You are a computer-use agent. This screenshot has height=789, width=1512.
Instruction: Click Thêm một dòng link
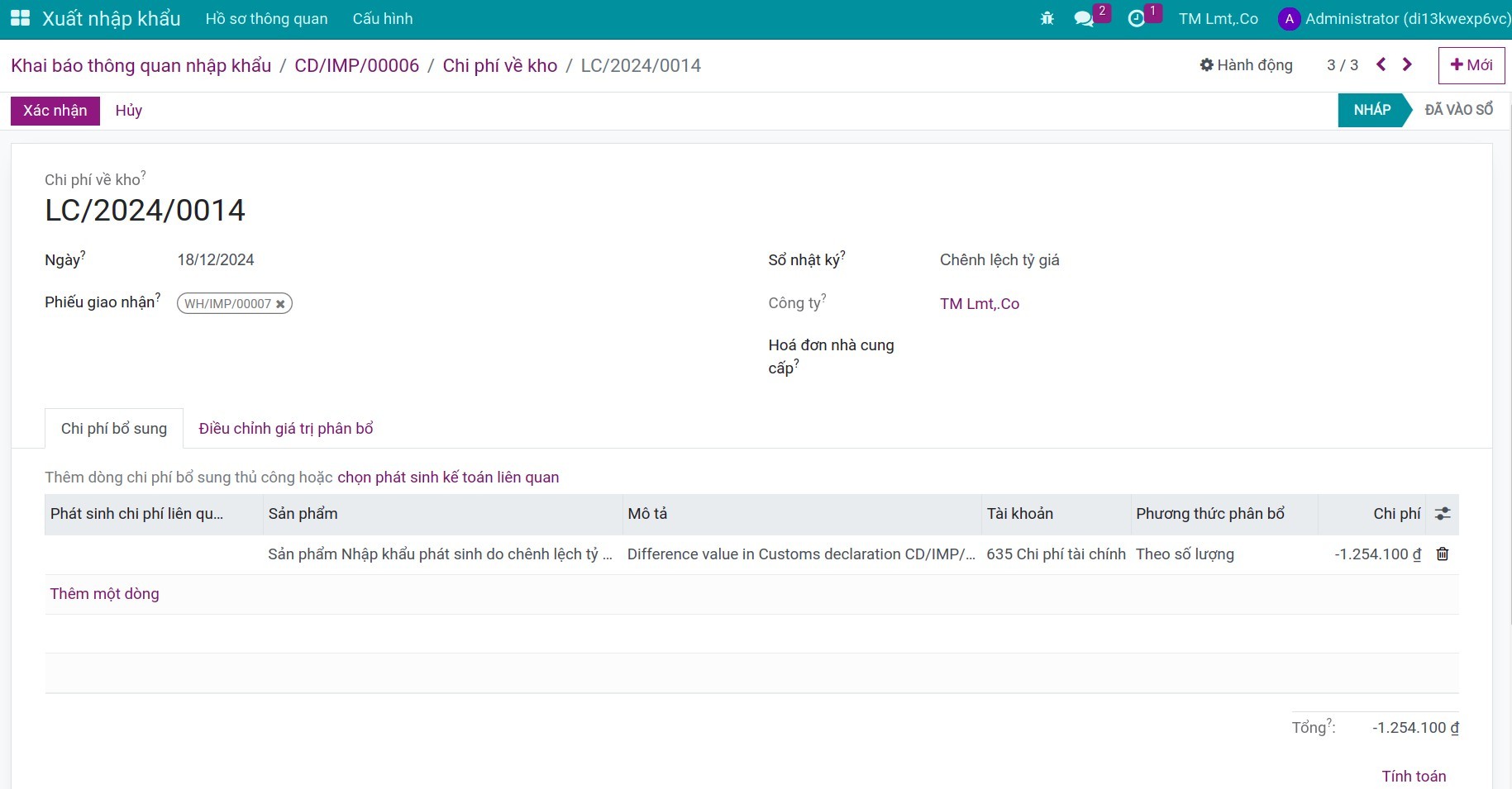click(x=104, y=593)
